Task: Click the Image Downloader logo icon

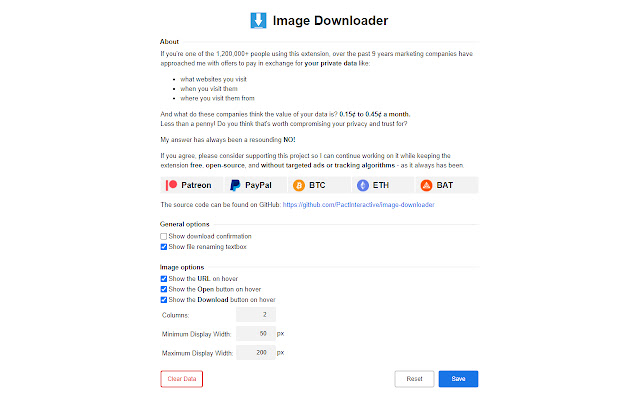Action: [258, 20]
